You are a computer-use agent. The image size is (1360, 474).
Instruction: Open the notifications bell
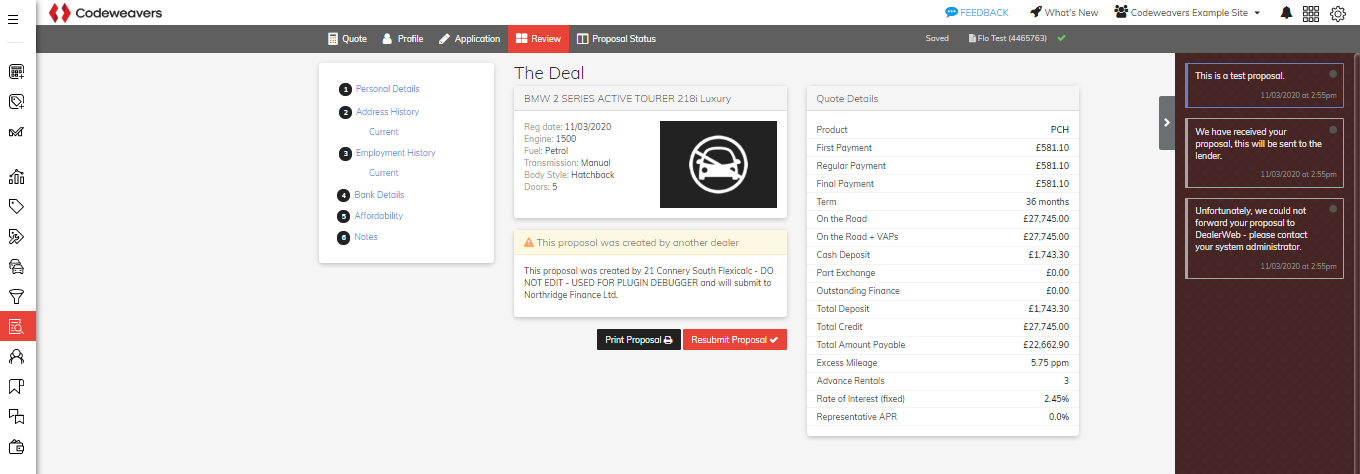(x=1286, y=13)
